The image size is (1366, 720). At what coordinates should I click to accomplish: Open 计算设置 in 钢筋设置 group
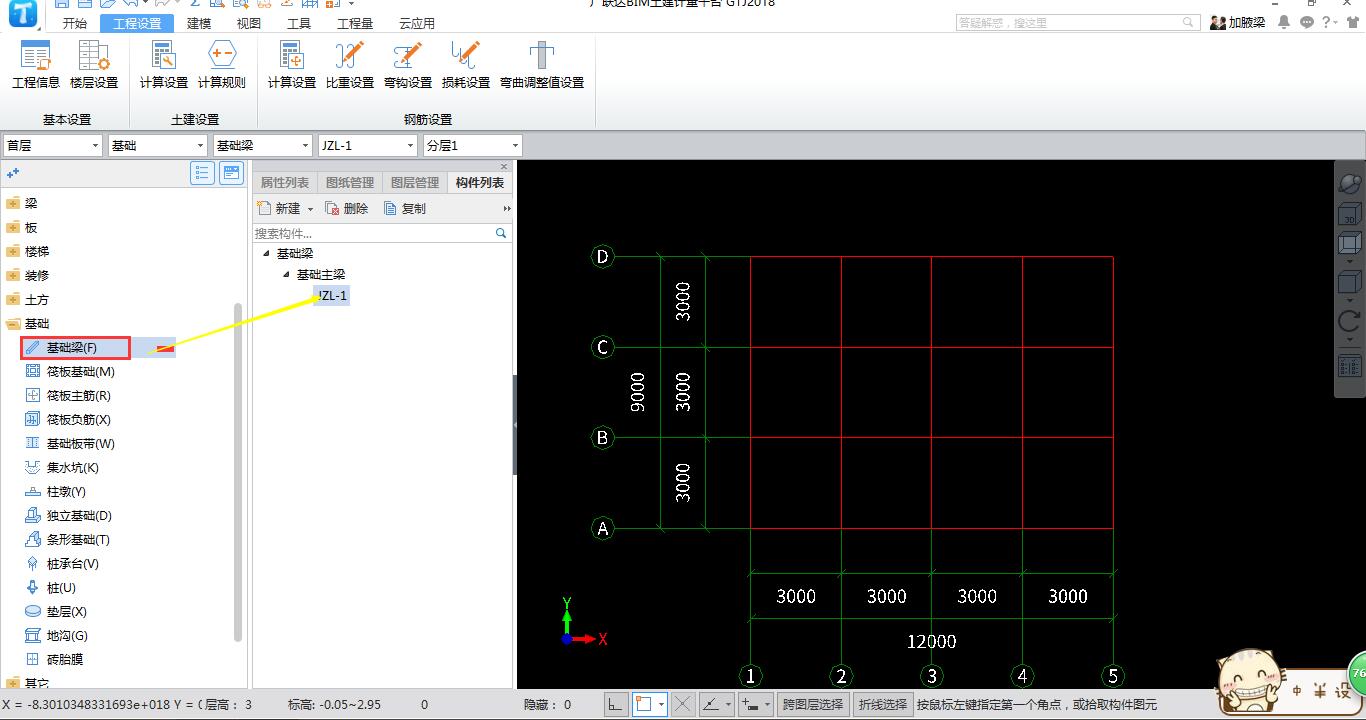tap(292, 65)
